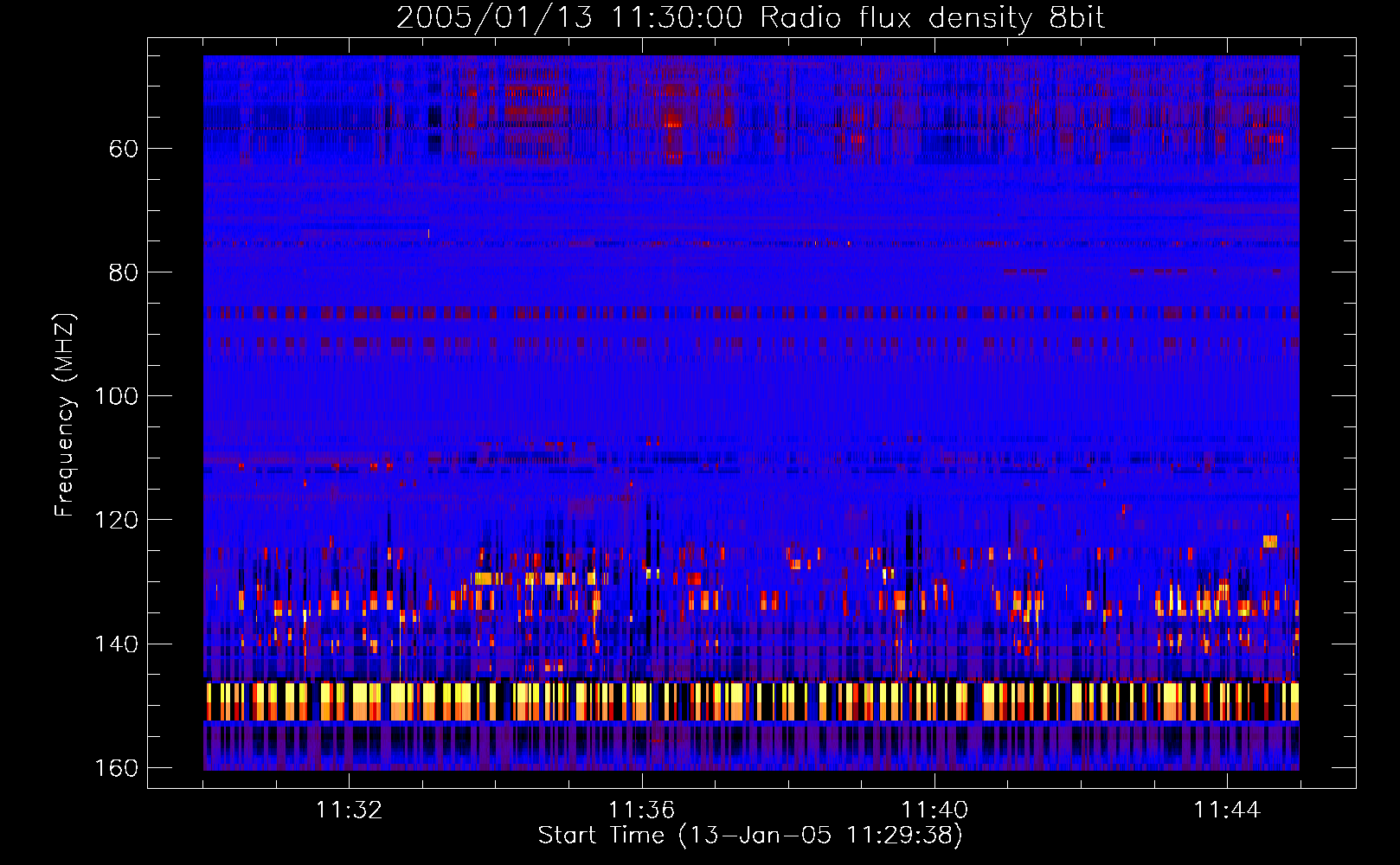Click the 11:44 time tick label
The image size is (1400, 865).
1227,811
